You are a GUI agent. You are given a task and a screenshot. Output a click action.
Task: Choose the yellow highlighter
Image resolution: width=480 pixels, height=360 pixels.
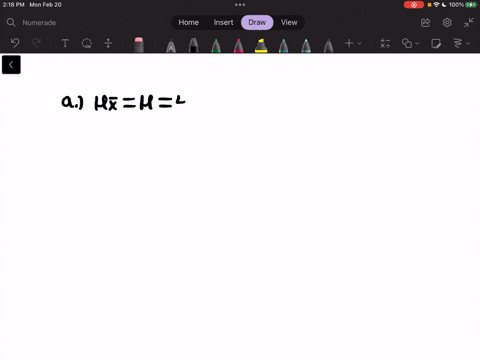(x=261, y=45)
